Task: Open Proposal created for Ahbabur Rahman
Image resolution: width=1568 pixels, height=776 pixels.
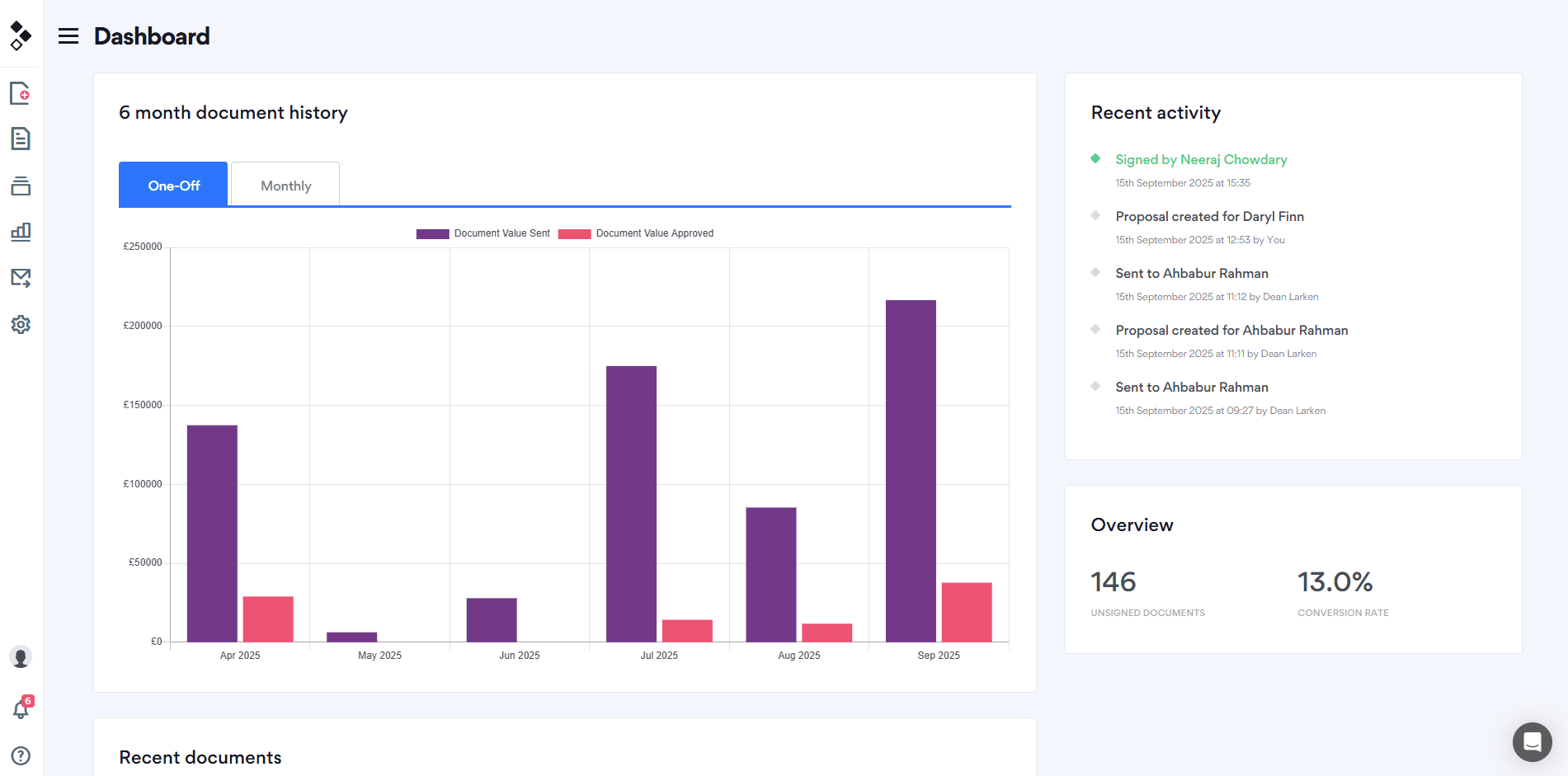Action: click(1231, 331)
